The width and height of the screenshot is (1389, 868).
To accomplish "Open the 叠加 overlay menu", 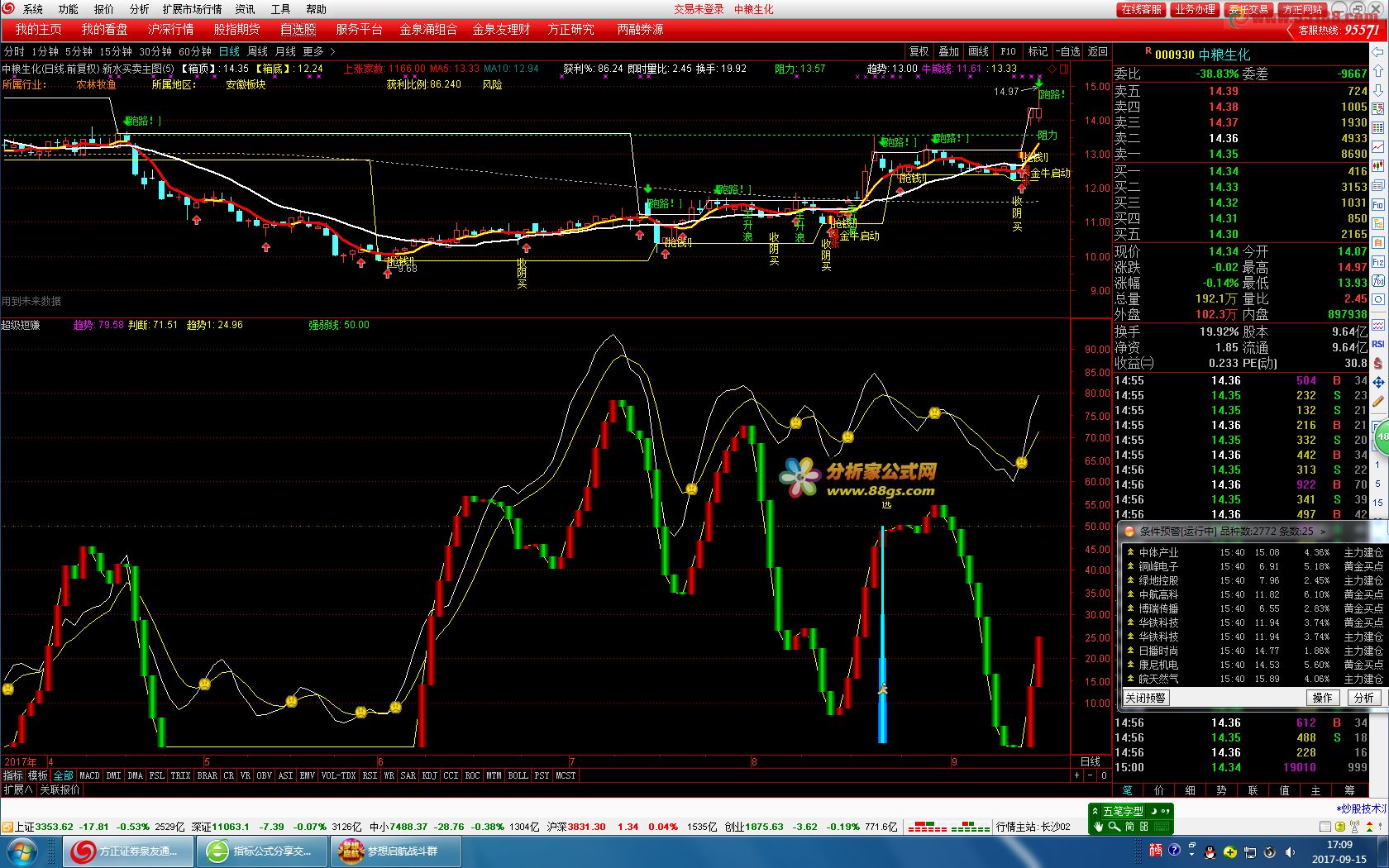I will (949, 51).
